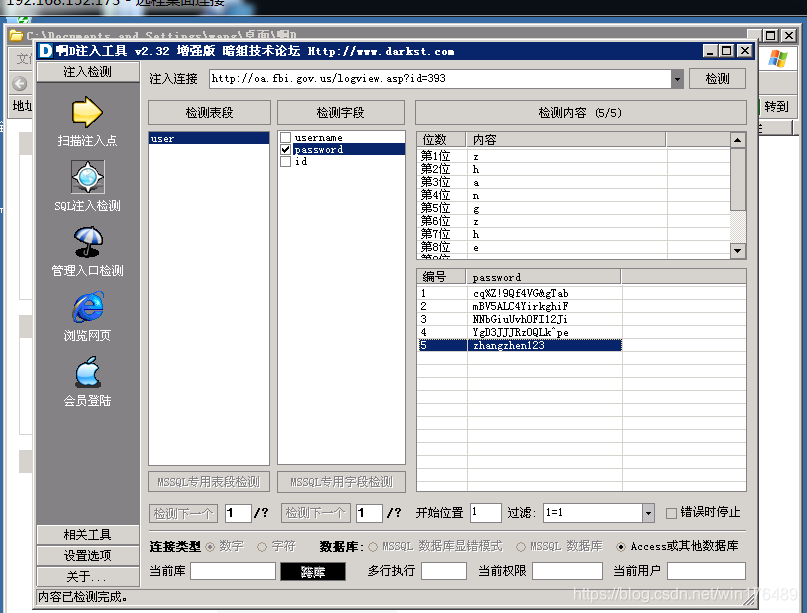Click the black 跨库 button

click(x=313, y=572)
